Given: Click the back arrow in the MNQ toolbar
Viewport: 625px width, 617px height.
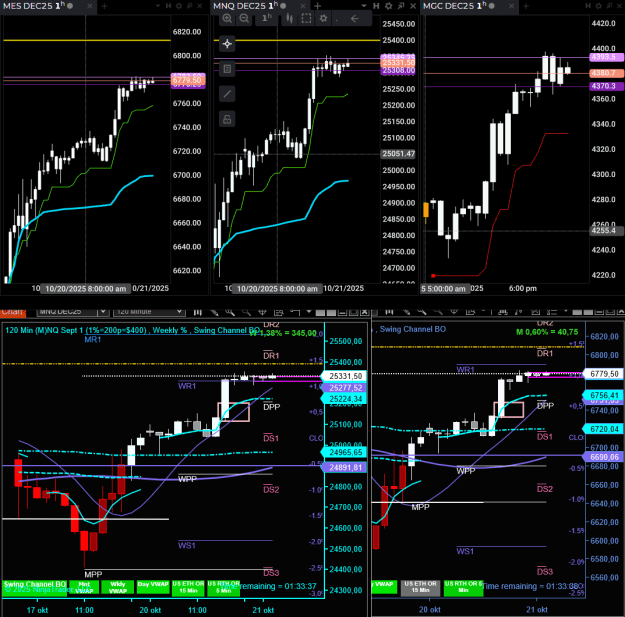Looking at the screenshot, I should click(x=355, y=18).
